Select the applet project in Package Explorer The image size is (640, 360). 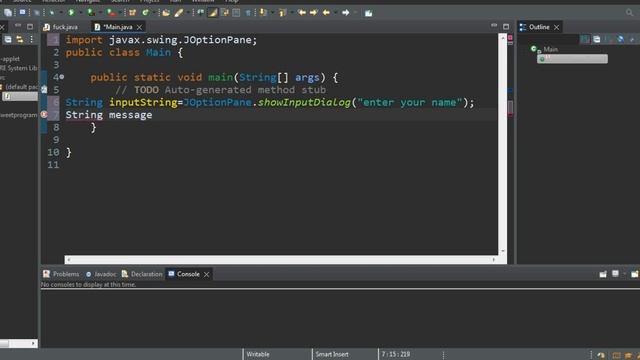(x=10, y=59)
